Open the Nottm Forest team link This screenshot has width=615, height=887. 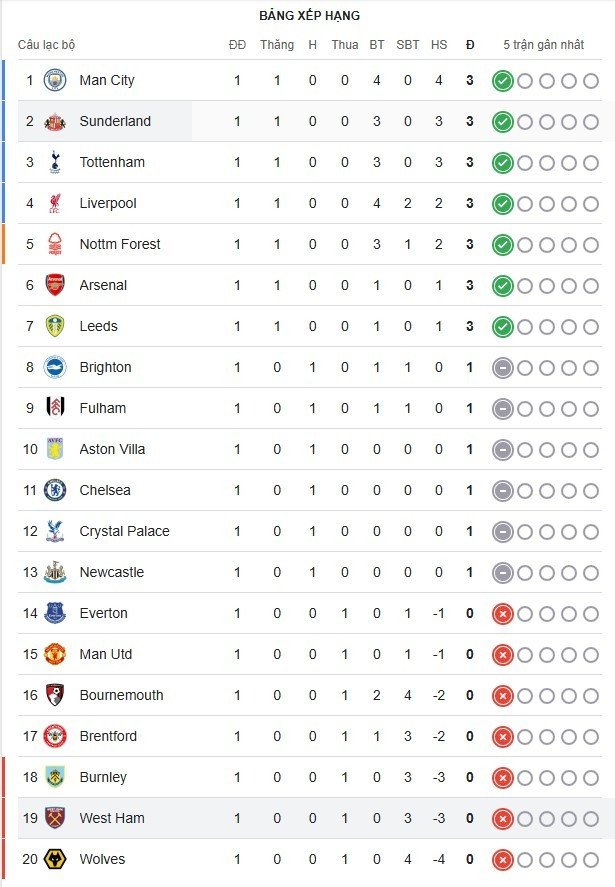pos(120,244)
